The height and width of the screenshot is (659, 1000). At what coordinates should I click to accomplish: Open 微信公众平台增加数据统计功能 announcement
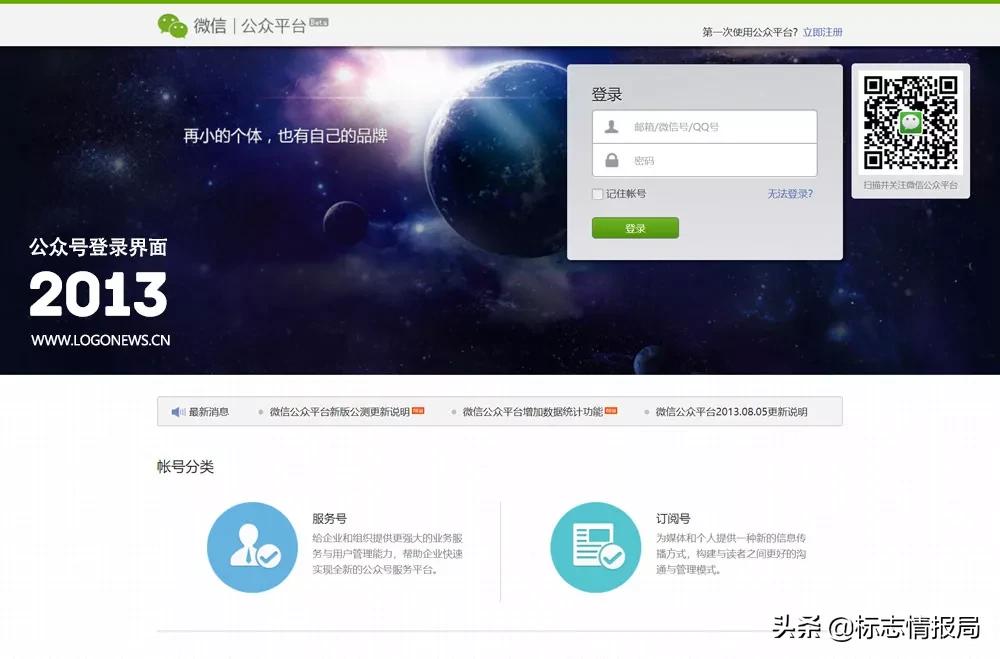pos(534,411)
